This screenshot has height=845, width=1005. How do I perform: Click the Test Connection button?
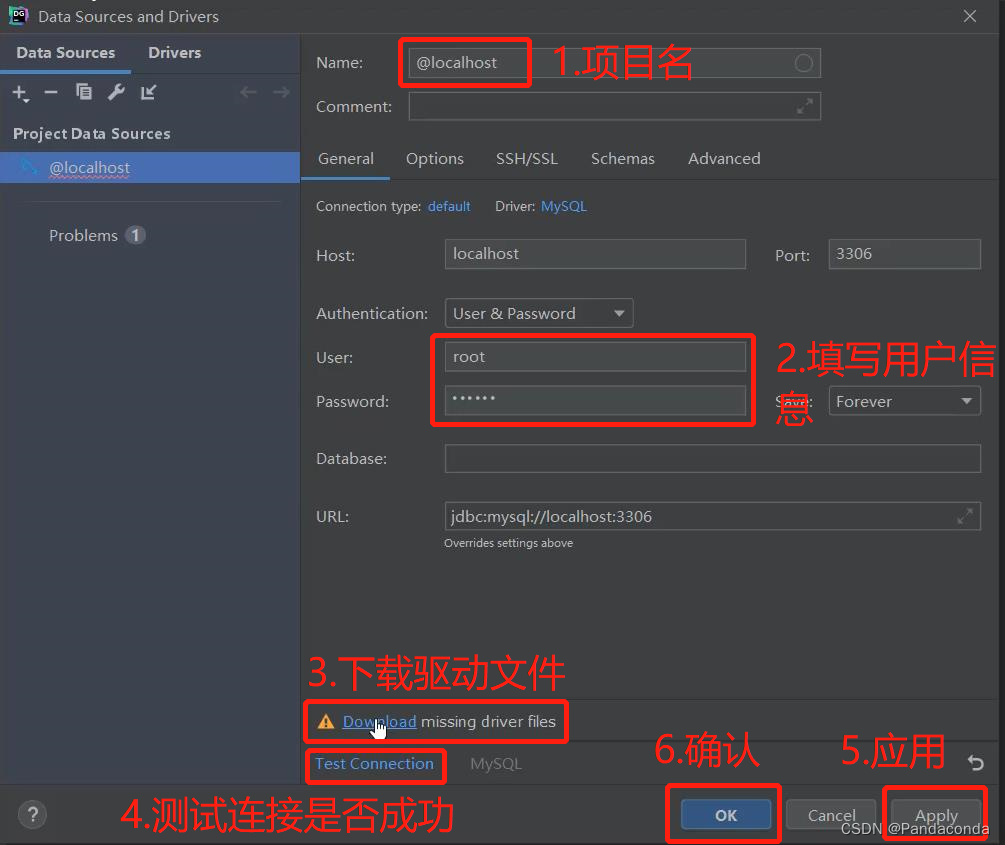pos(375,764)
